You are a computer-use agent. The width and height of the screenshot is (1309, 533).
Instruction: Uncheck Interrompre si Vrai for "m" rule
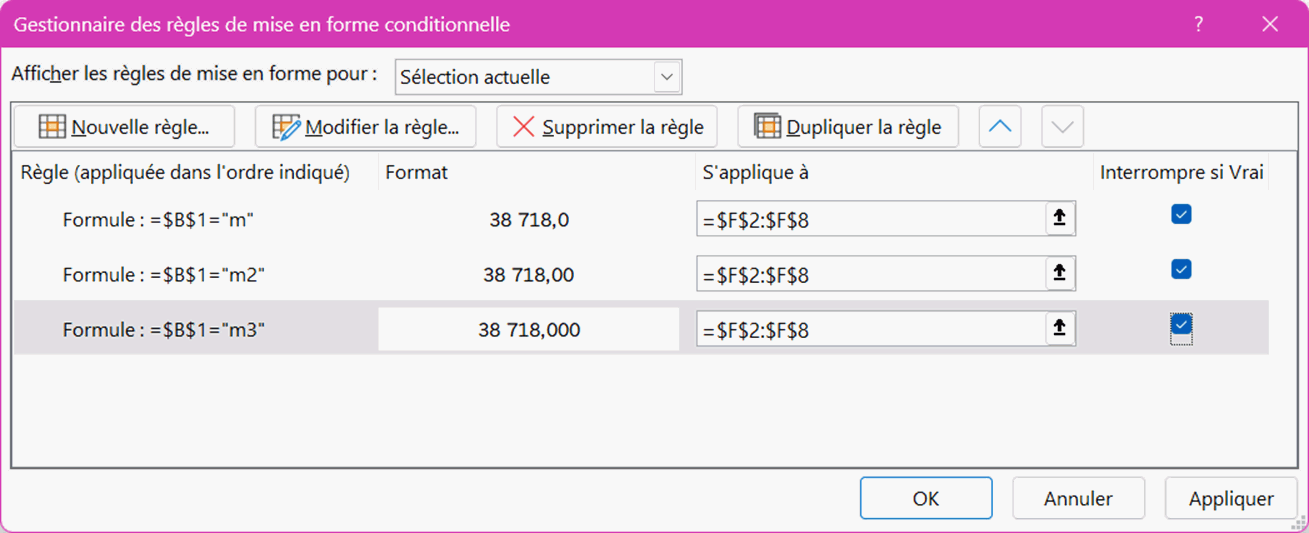1181,215
